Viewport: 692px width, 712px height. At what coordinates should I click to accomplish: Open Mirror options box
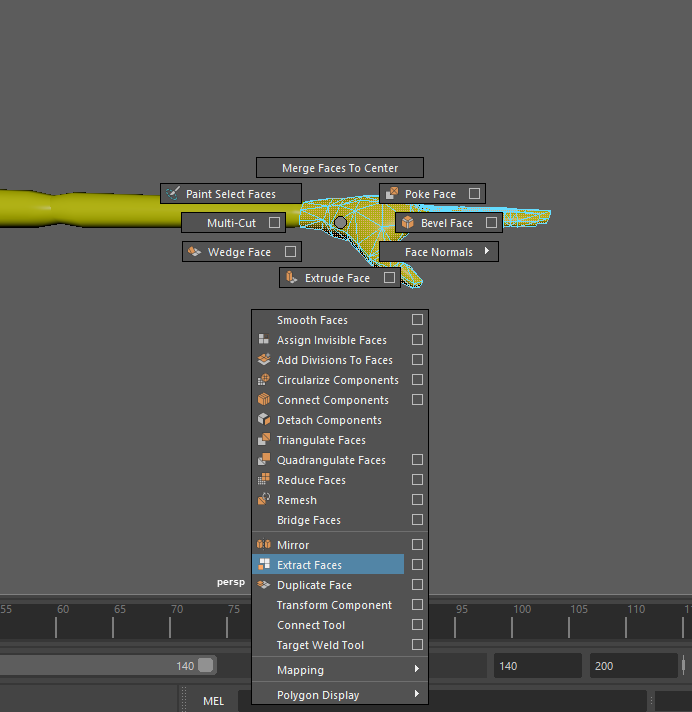tap(417, 544)
